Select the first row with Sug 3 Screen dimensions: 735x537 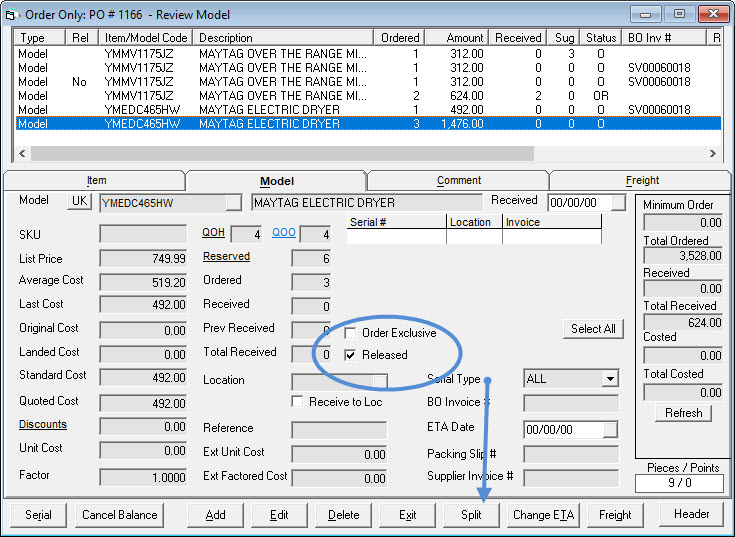tap(368, 53)
